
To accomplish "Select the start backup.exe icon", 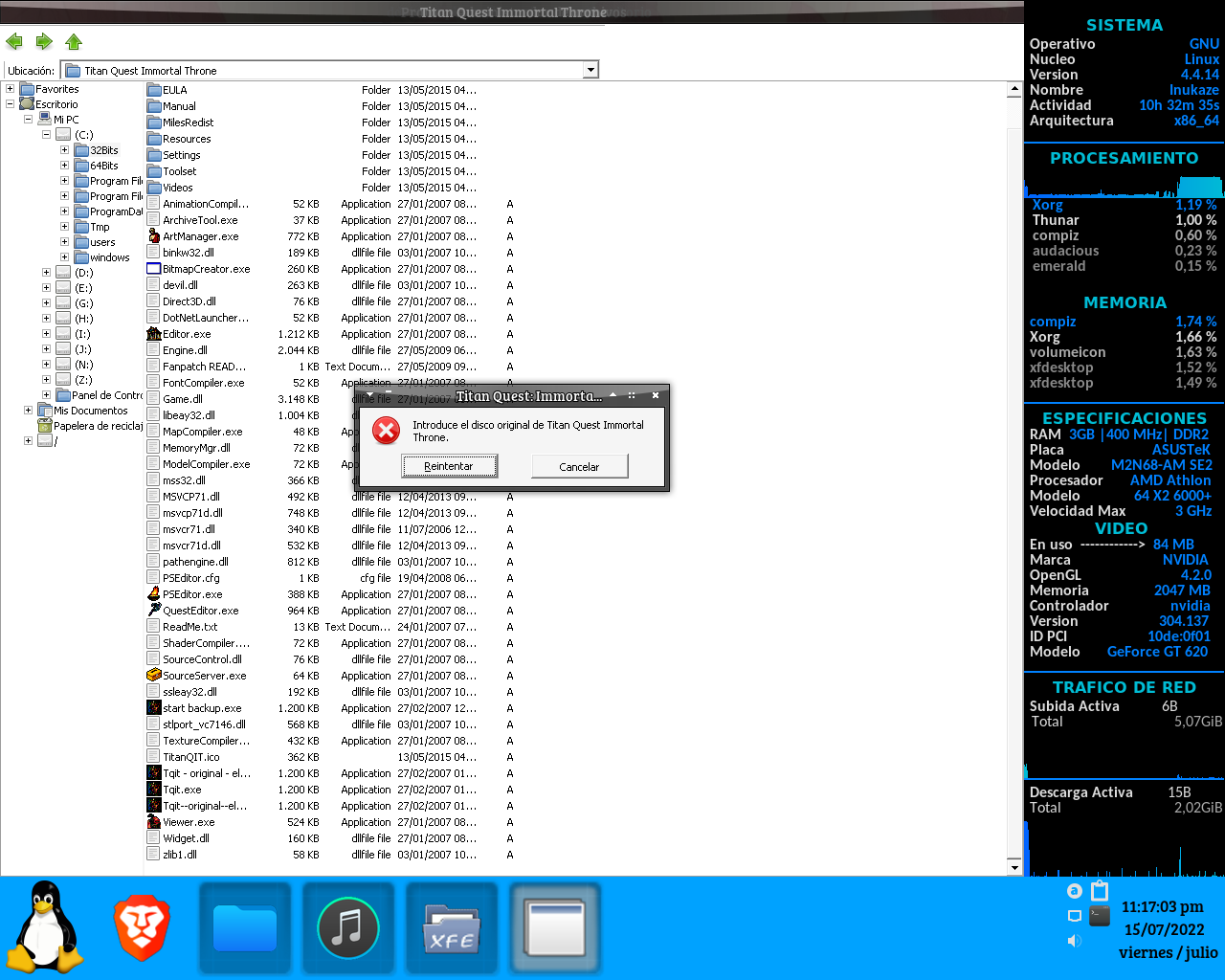I will pos(154,708).
